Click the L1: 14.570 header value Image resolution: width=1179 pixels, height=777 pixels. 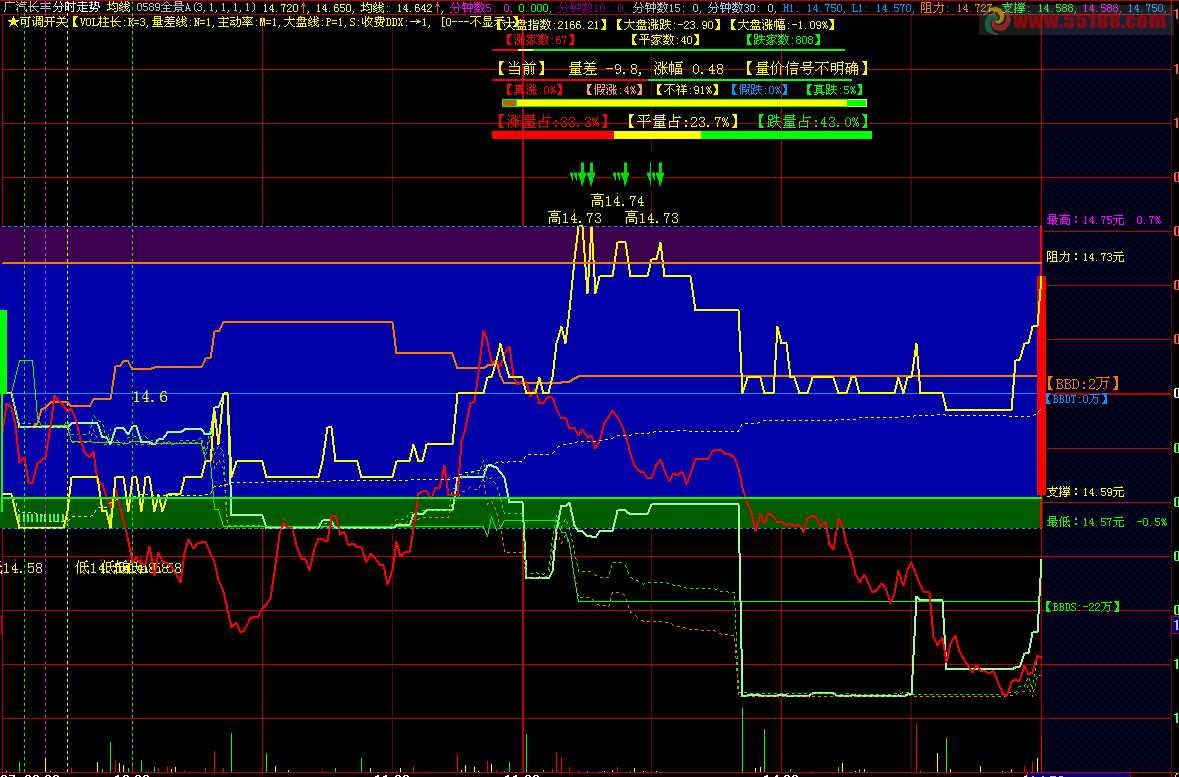(880, 8)
